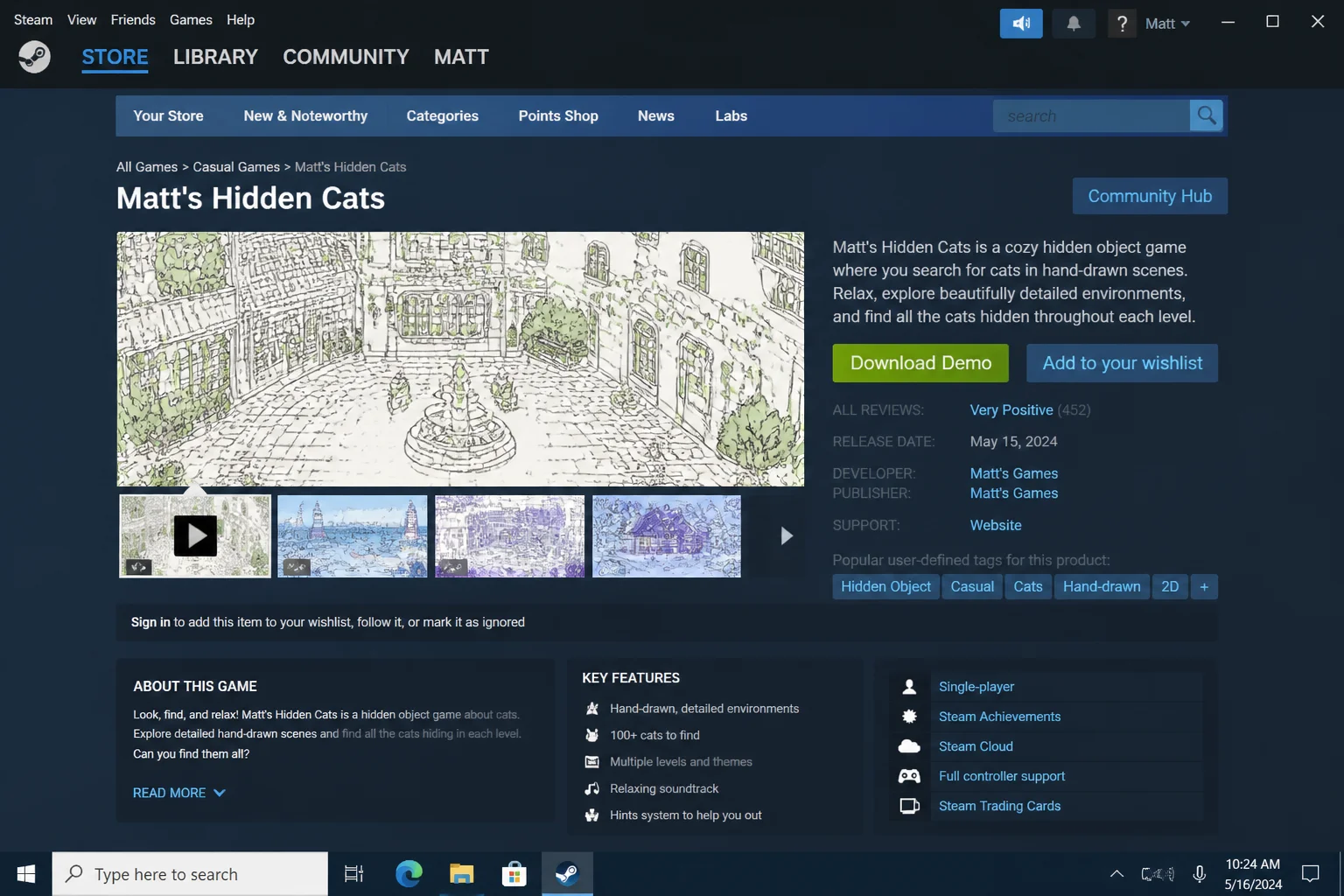Go to Casual Games breadcrumb
The height and width of the screenshot is (896, 1344).
(x=236, y=167)
